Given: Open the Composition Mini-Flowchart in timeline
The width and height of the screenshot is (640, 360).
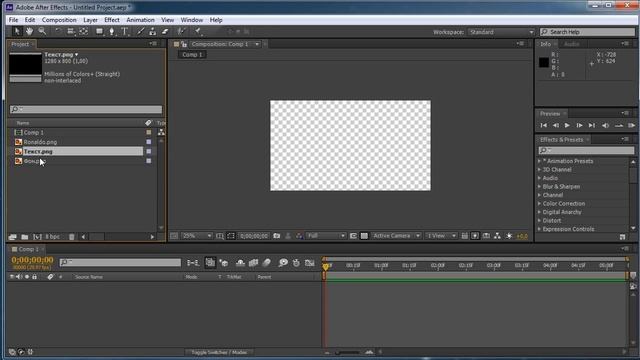Looking at the screenshot, I should pos(193,263).
